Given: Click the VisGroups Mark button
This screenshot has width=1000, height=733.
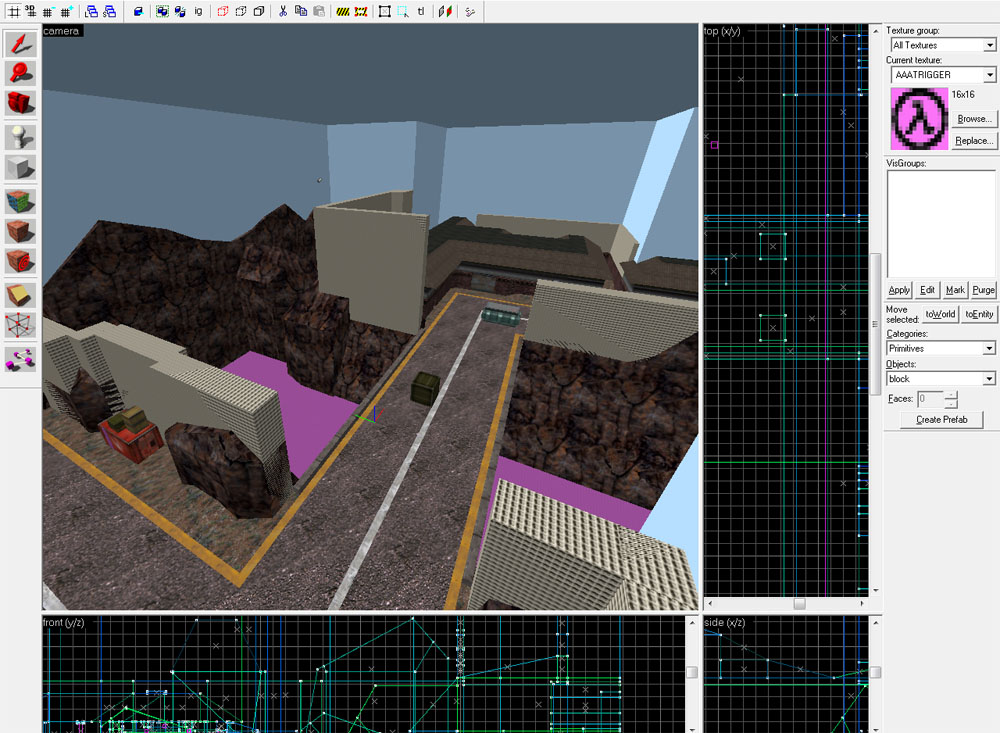Looking at the screenshot, I should click(x=955, y=290).
